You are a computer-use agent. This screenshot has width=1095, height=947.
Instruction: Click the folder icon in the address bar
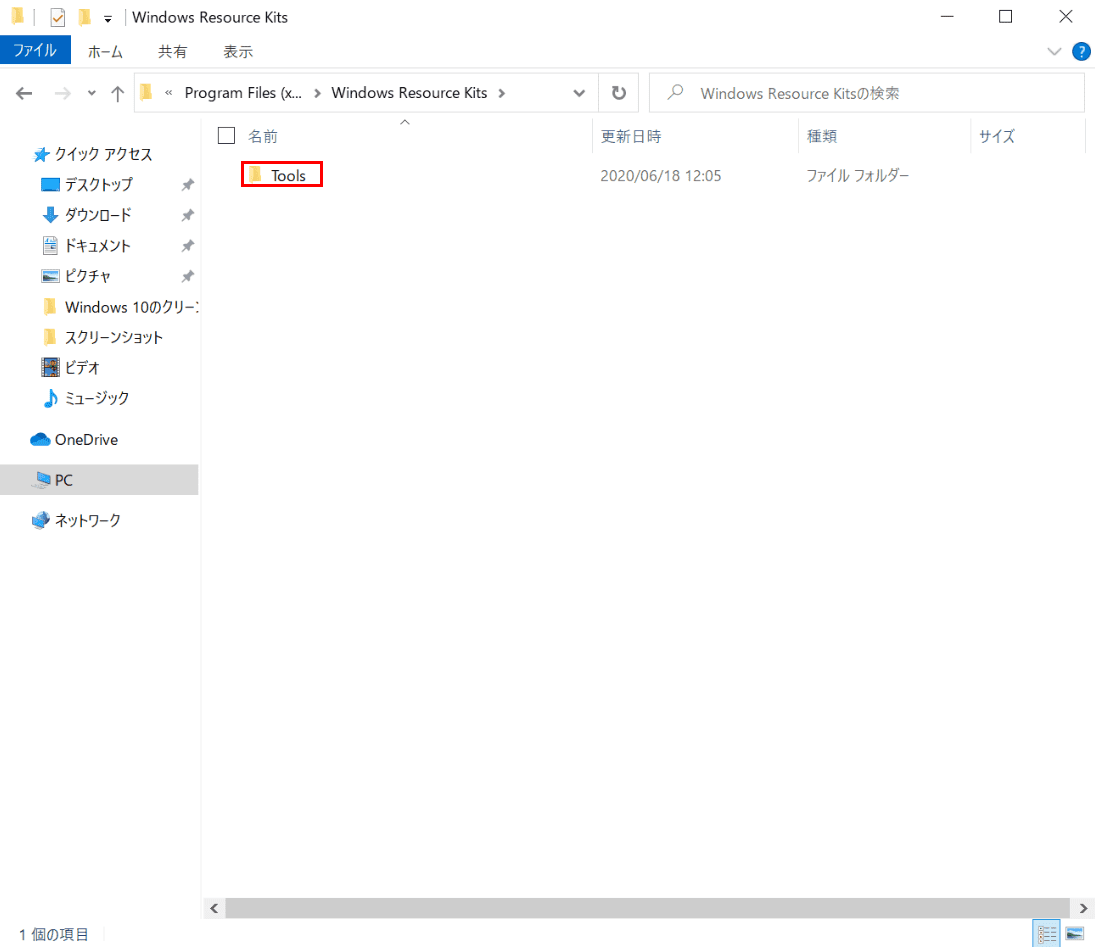coord(147,92)
